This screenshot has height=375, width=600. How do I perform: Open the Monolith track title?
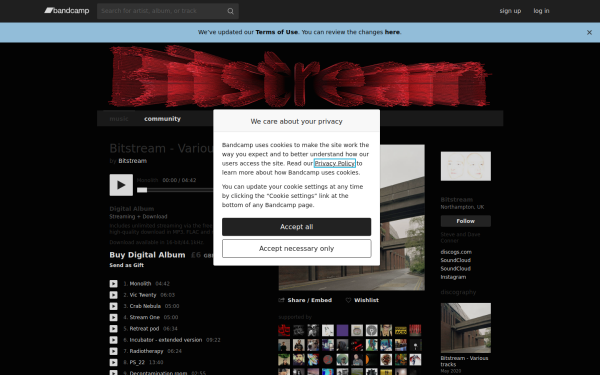coord(140,284)
